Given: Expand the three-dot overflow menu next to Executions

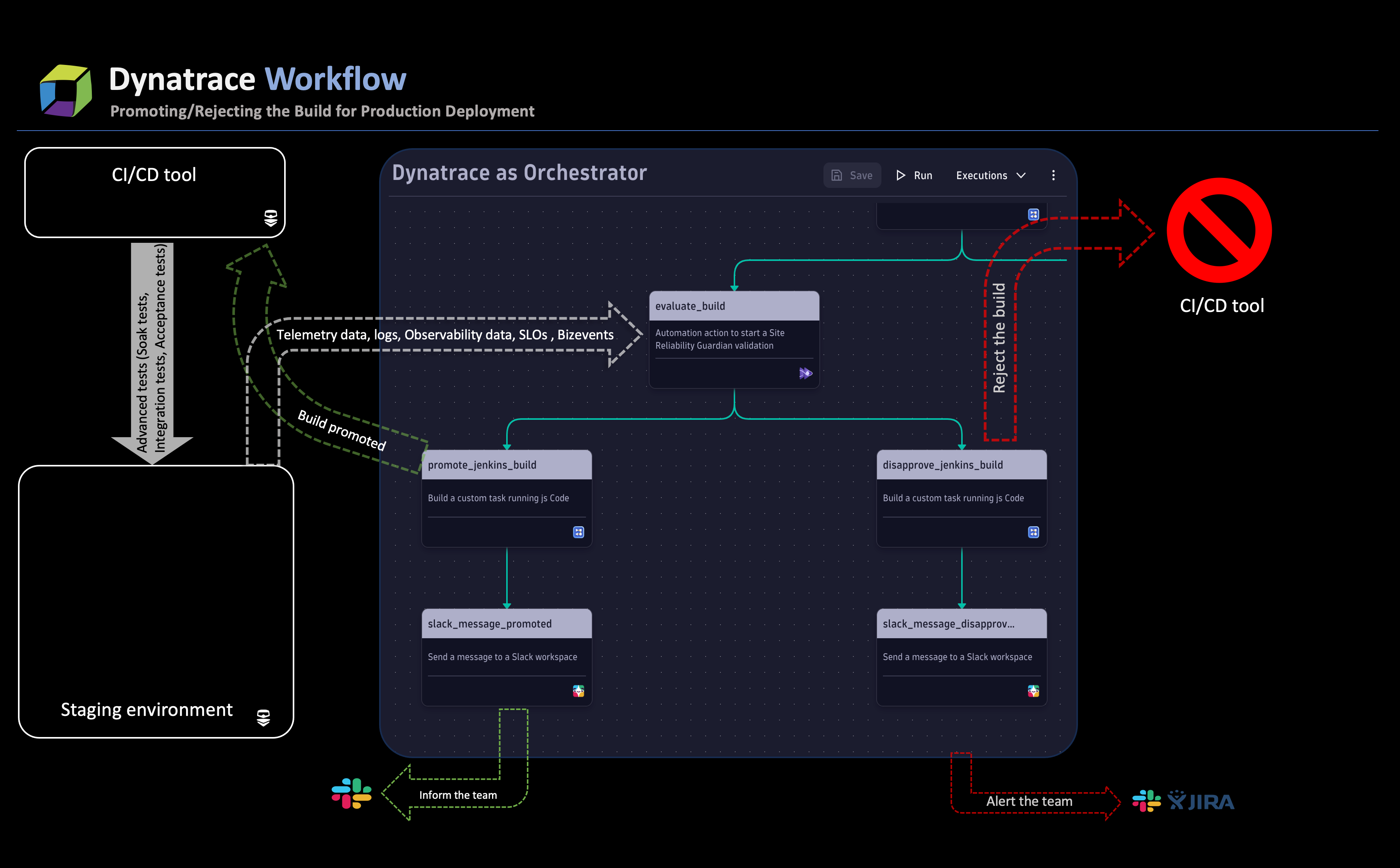Looking at the screenshot, I should [1053, 175].
